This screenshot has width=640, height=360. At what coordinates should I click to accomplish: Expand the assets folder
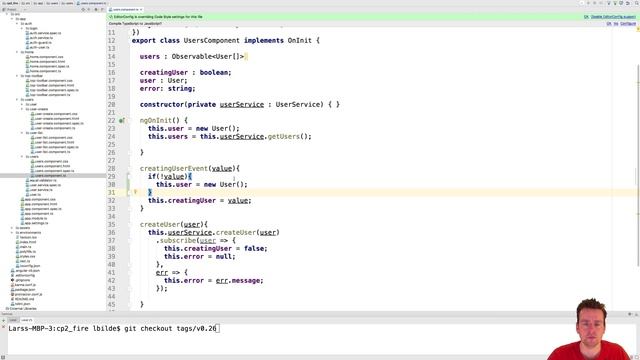(x=12, y=228)
